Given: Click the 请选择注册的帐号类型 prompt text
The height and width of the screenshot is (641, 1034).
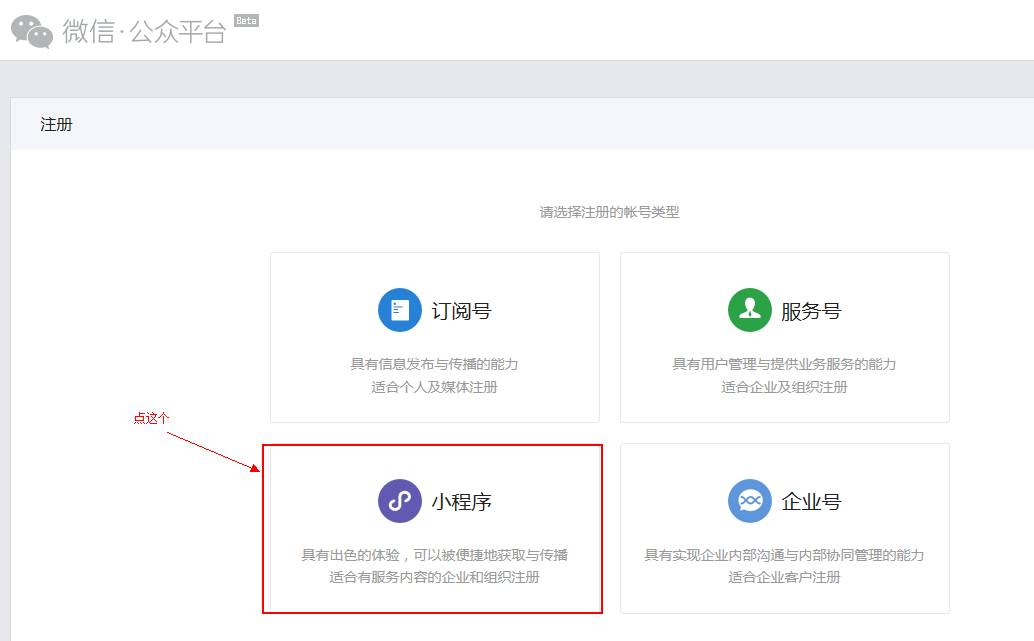Looking at the screenshot, I should [609, 212].
